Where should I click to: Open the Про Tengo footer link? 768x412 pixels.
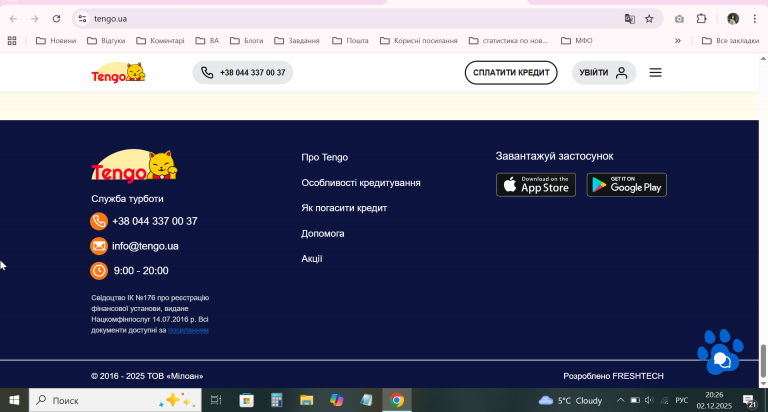tap(324, 157)
